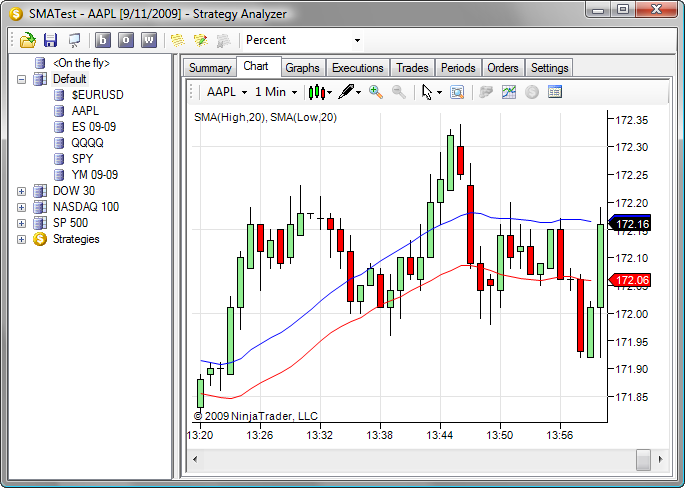This screenshot has height=488, width=685.
Task: Click the 171.95 price axis label
Action: pyautogui.click(x=631, y=342)
